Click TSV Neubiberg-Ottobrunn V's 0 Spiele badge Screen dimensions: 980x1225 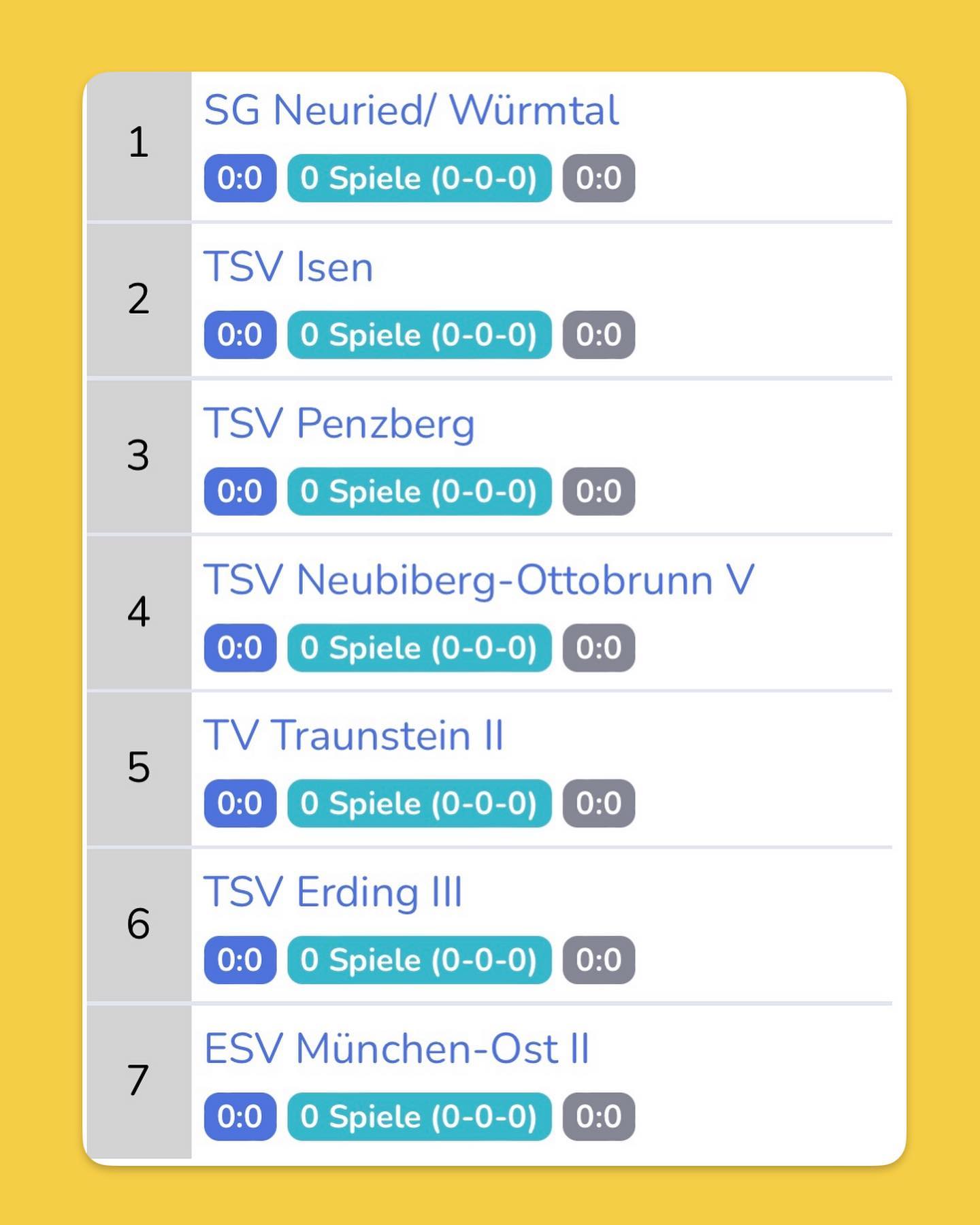point(419,648)
